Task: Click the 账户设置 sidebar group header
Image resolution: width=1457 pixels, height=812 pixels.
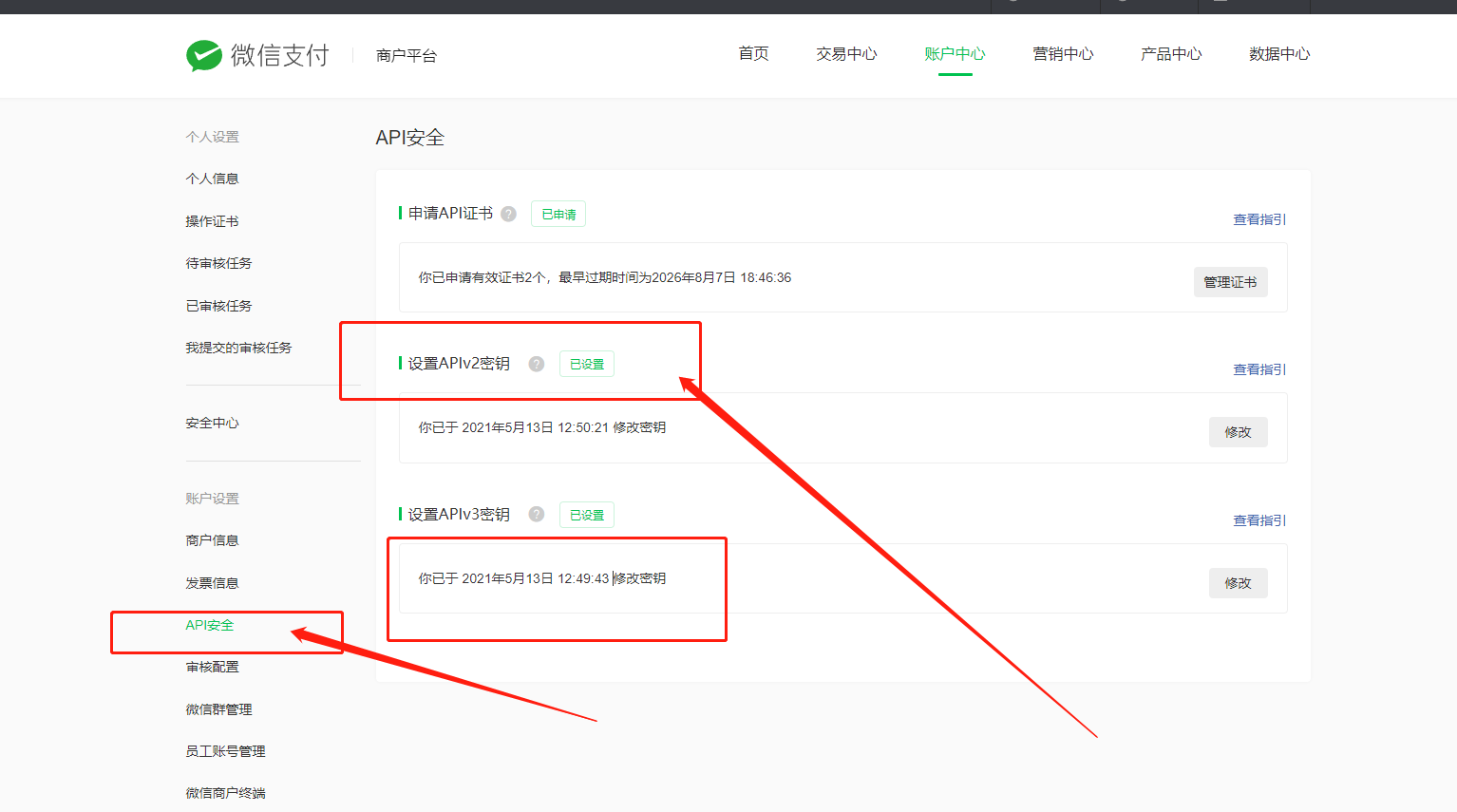Action: tap(212, 499)
